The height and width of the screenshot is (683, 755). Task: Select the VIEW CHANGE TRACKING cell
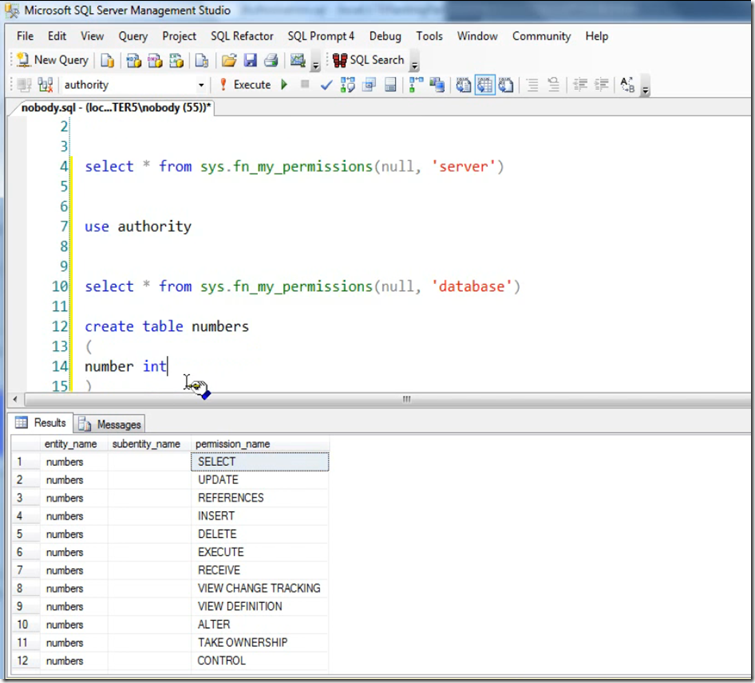[x=260, y=588]
